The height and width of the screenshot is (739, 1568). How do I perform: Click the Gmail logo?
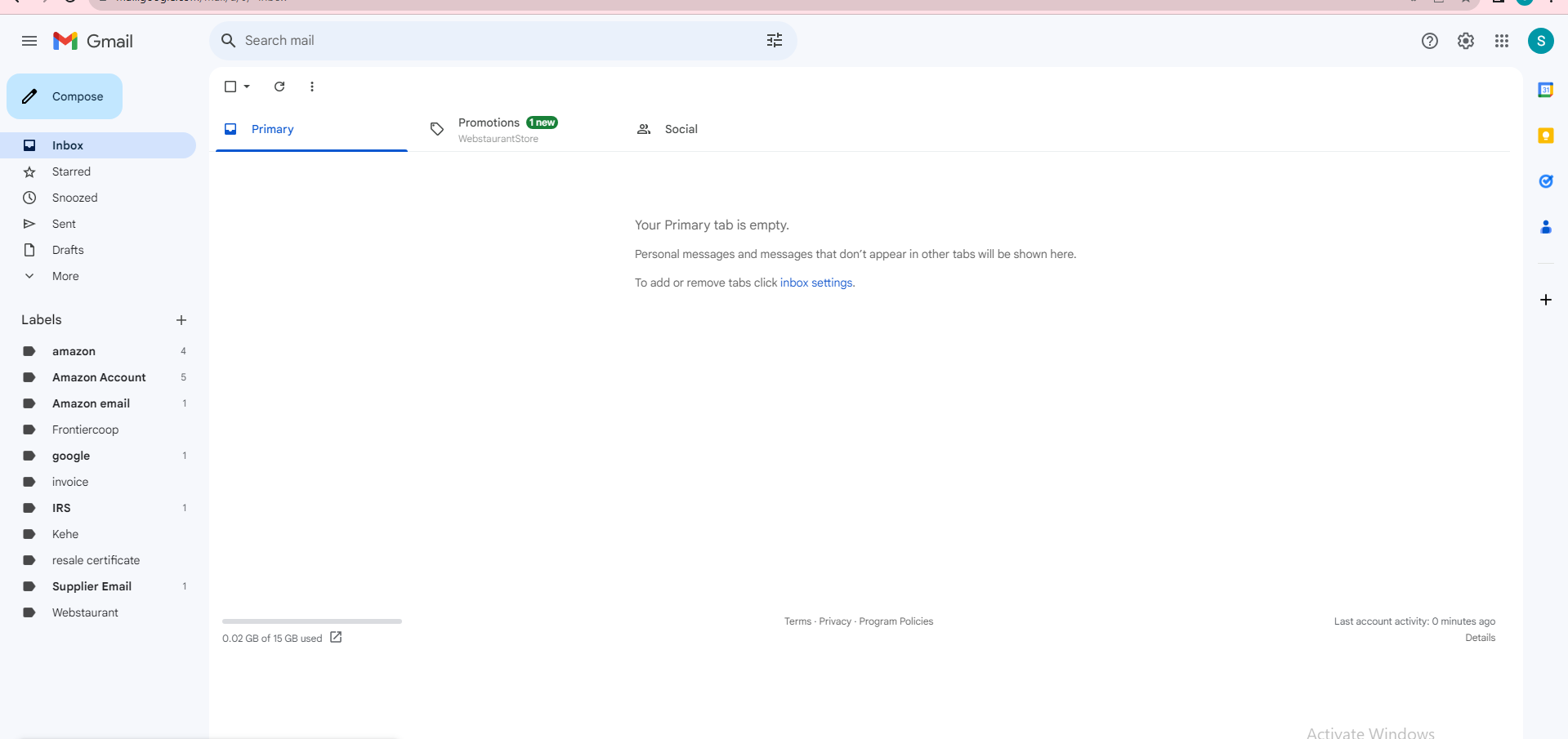93,41
